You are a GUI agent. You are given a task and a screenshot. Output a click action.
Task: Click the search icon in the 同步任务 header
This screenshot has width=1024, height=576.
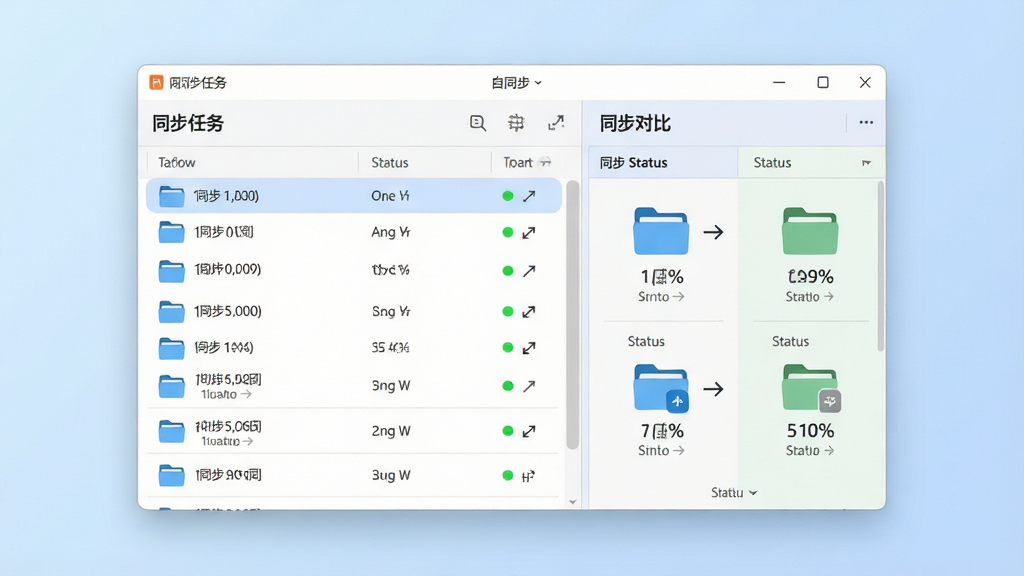point(477,123)
